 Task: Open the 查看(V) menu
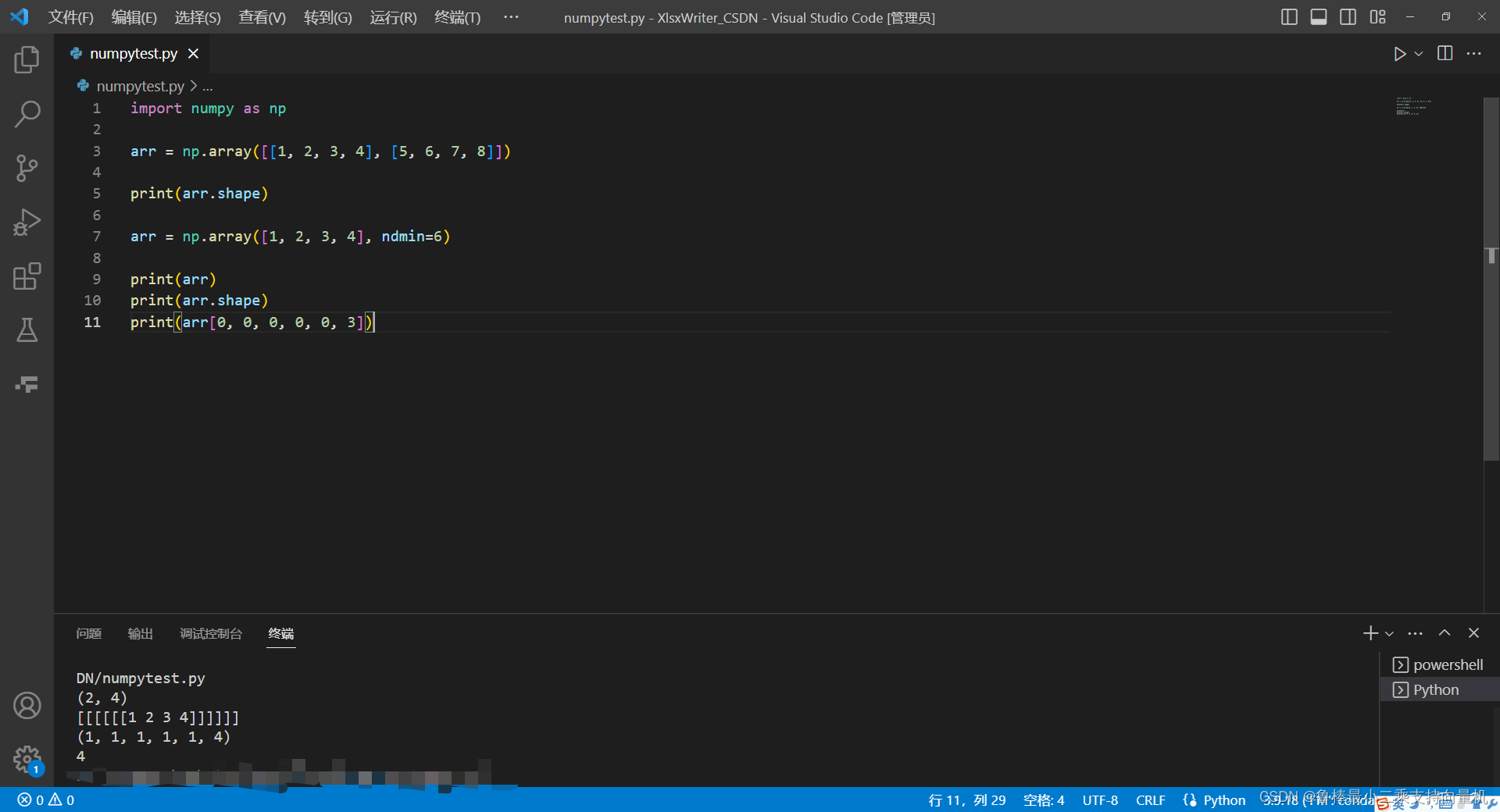(262, 17)
